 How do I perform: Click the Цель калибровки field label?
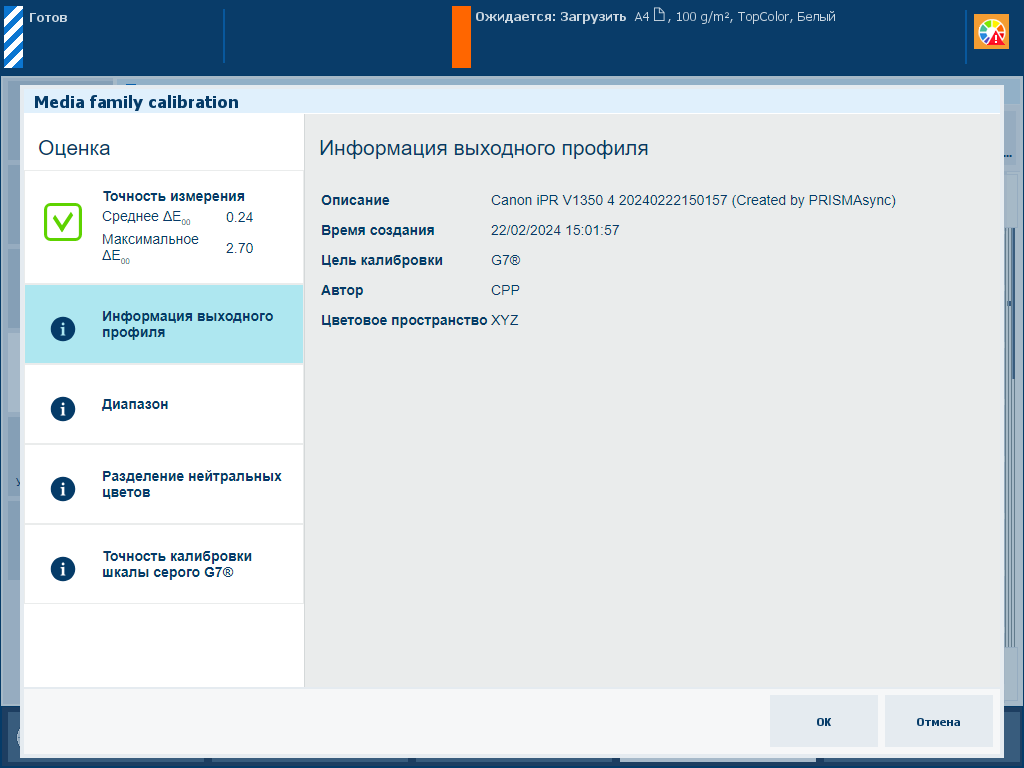(382, 261)
